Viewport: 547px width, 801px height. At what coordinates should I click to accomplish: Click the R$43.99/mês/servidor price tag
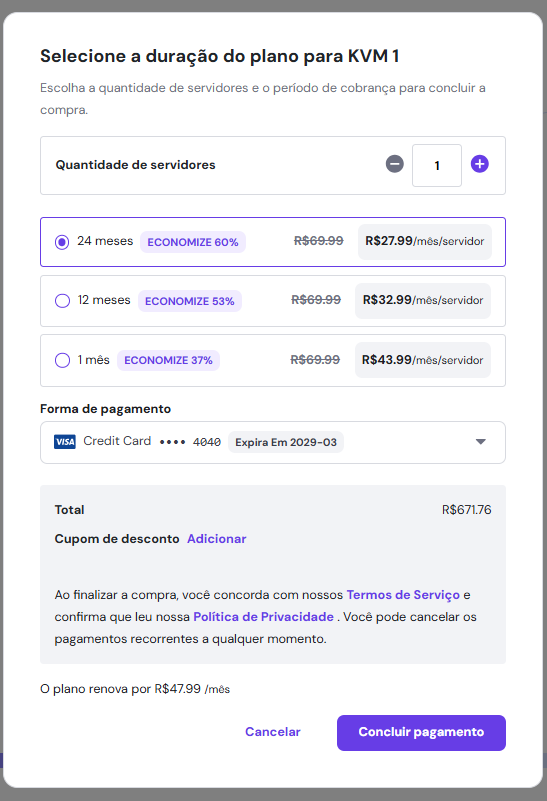pyautogui.click(x=423, y=360)
